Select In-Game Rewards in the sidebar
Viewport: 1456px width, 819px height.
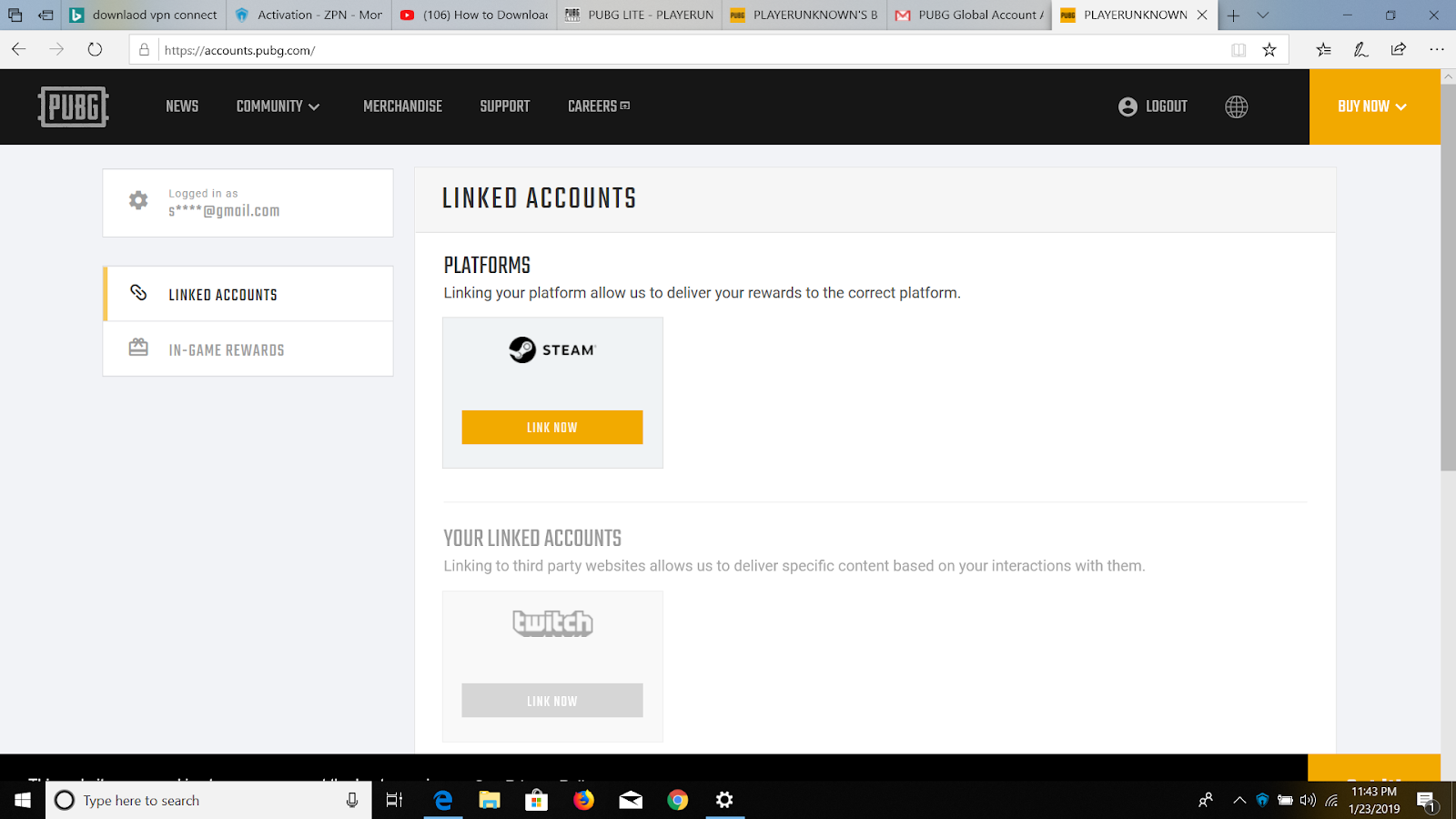pos(248,349)
